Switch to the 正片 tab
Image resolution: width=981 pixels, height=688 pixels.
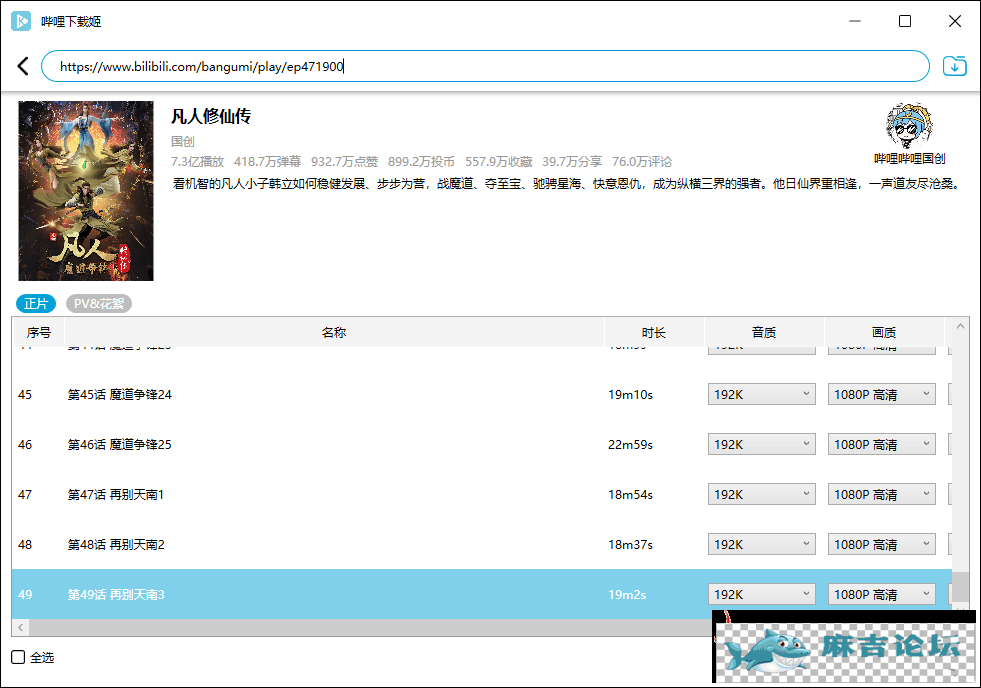pyautogui.click(x=36, y=303)
